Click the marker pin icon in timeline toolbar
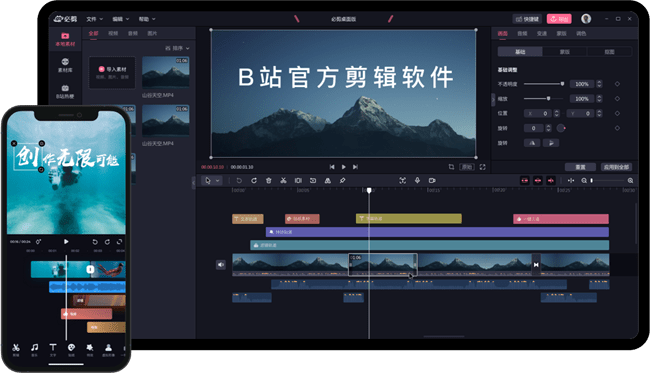This screenshot has height=374, width=650. click(x=342, y=180)
